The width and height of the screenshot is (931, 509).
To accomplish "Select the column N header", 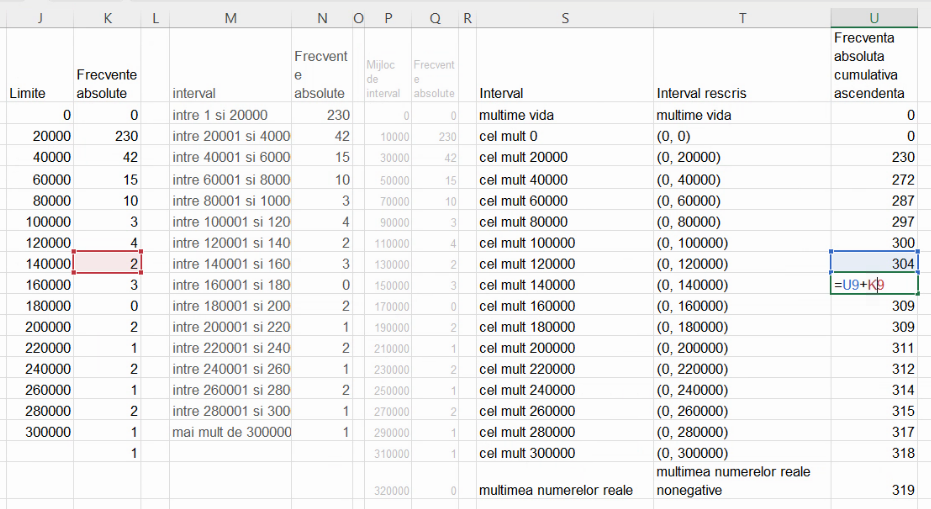I will (x=320, y=18).
